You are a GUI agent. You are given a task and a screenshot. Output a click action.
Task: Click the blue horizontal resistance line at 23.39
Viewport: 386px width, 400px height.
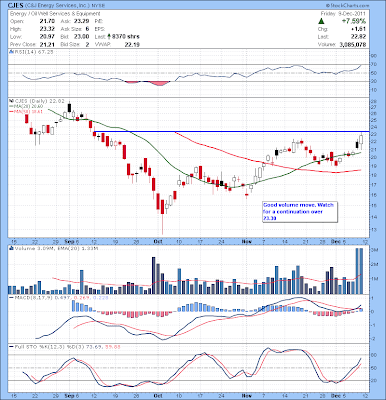tap(232, 132)
